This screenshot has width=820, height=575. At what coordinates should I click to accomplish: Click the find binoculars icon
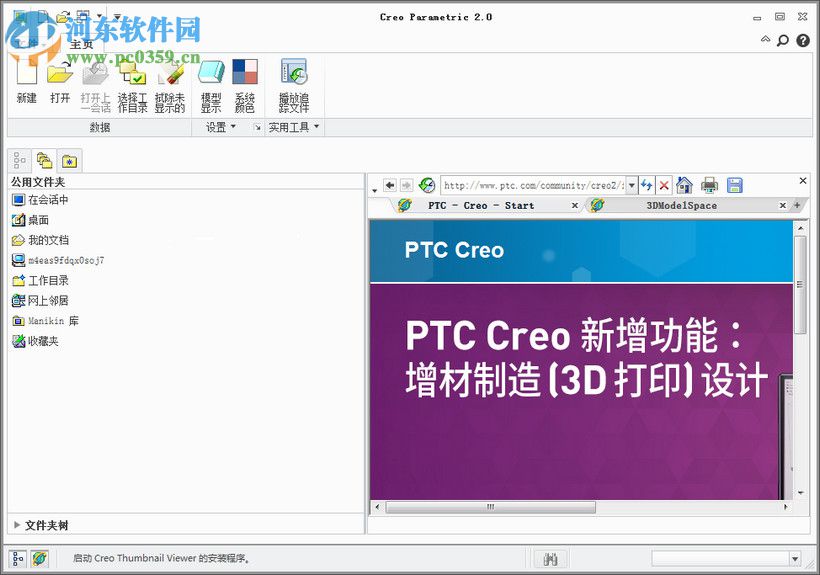(550, 559)
